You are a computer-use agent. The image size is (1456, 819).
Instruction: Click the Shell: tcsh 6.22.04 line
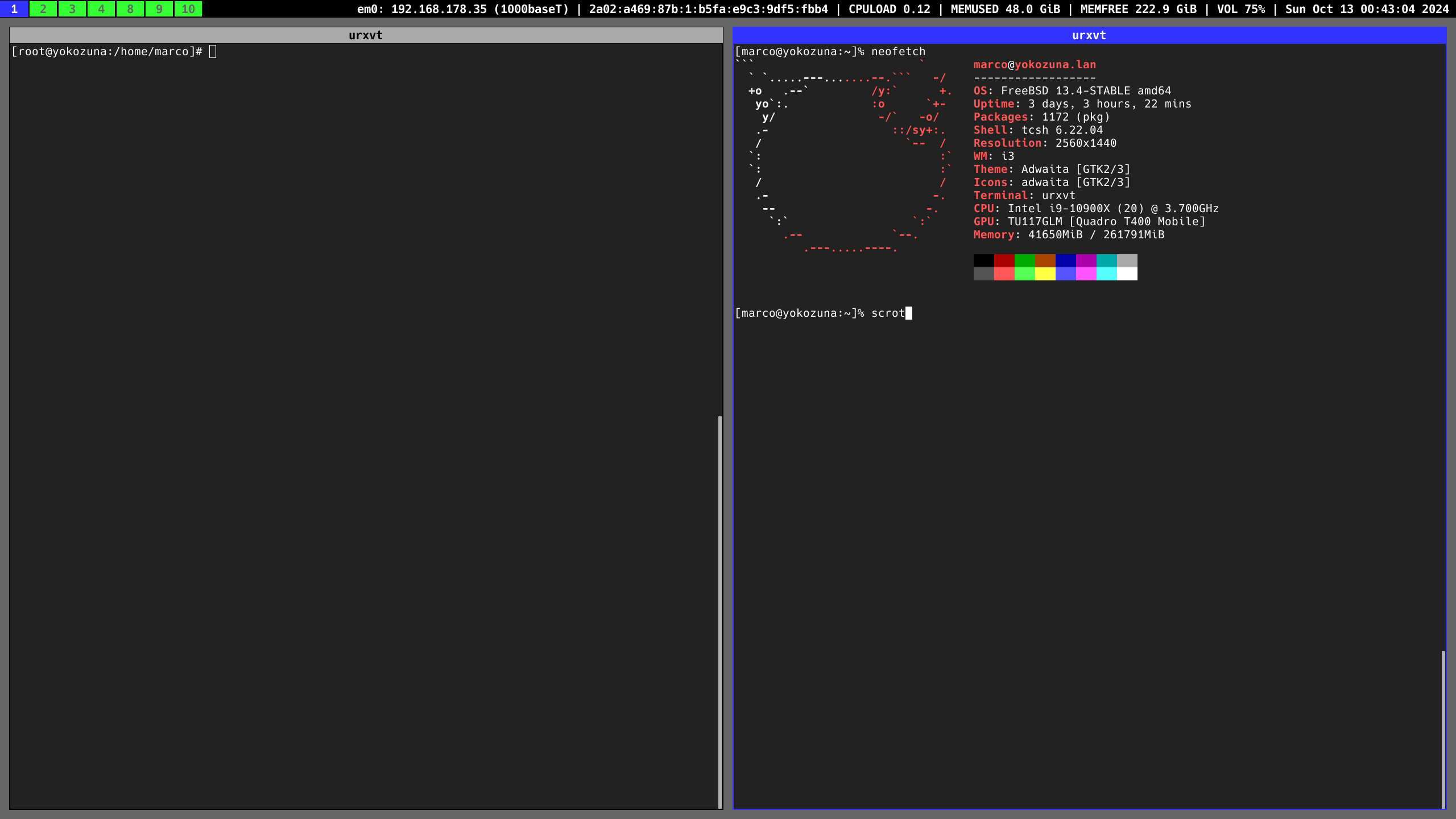click(1038, 130)
